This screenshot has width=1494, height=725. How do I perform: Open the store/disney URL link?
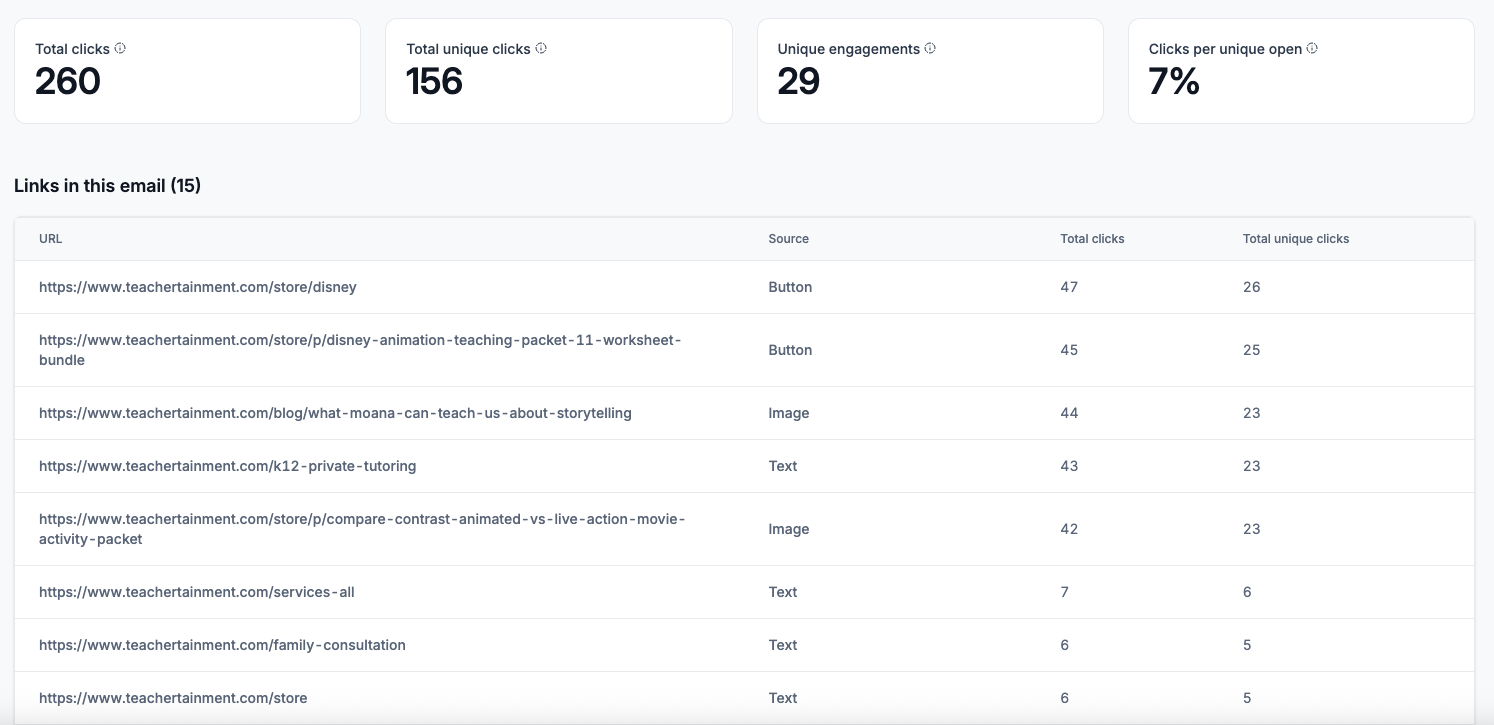point(198,287)
